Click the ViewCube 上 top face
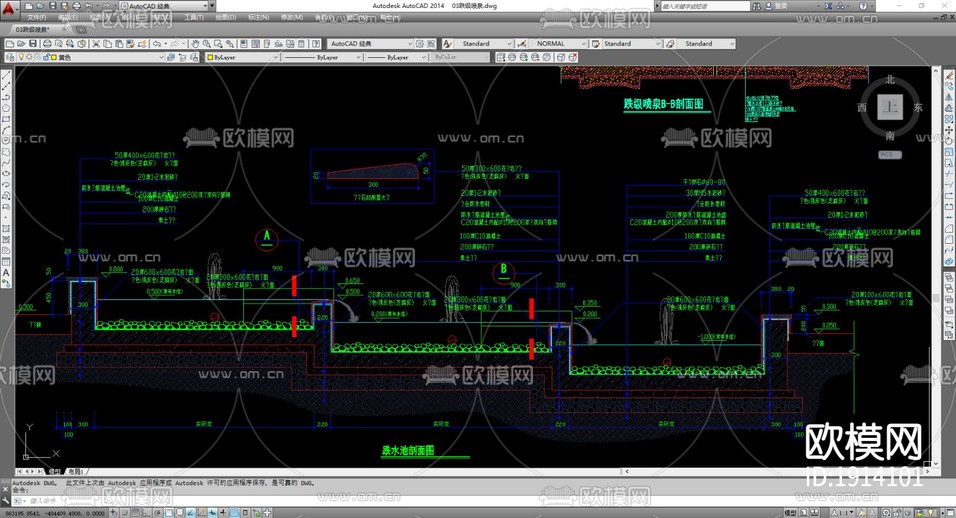Screen dimensions: 956x518 [890, 107]
